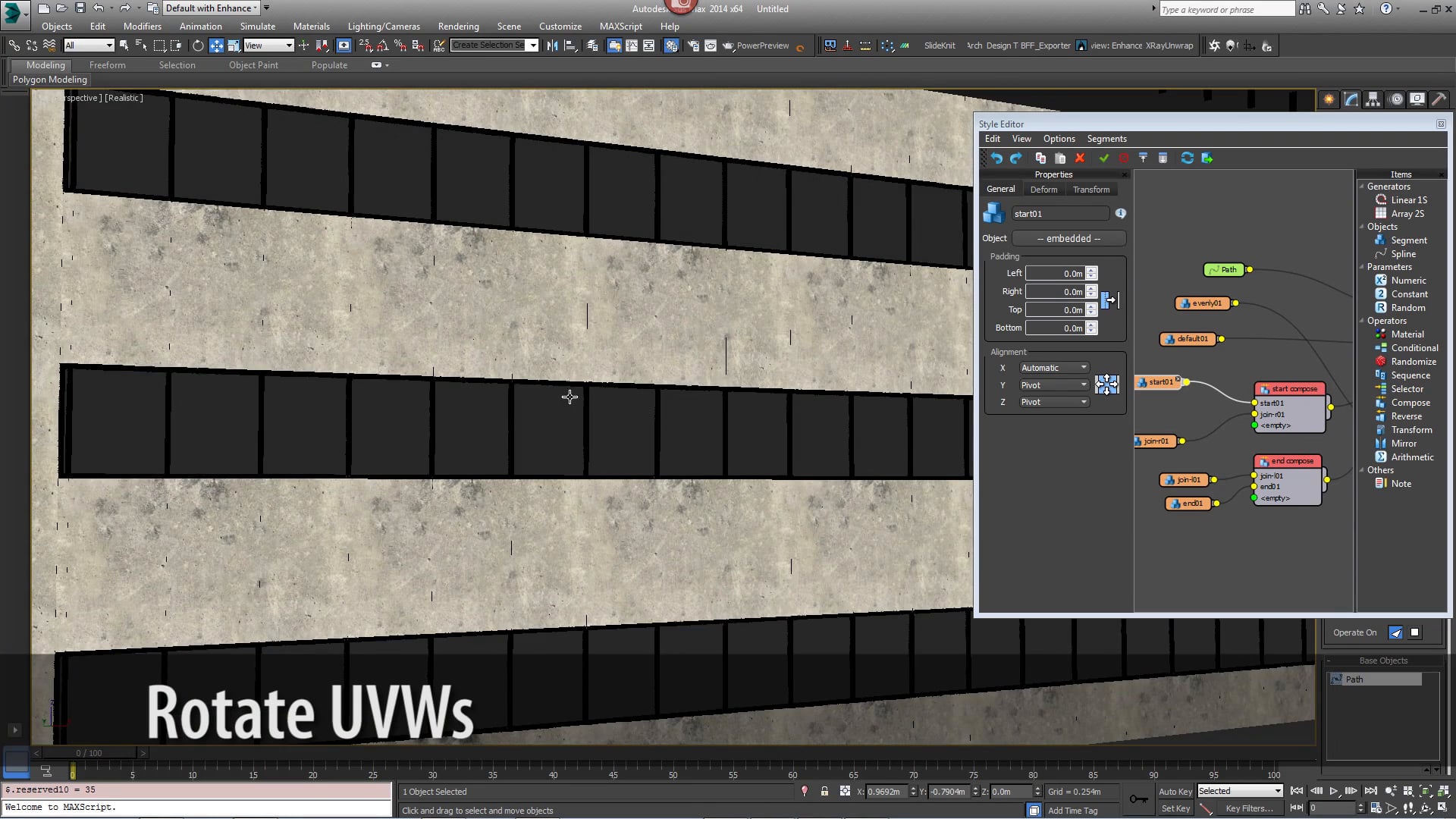Open the Segments menu in Style Editor
This screenshot has height=819, width=1456.
click(1106, 139)
